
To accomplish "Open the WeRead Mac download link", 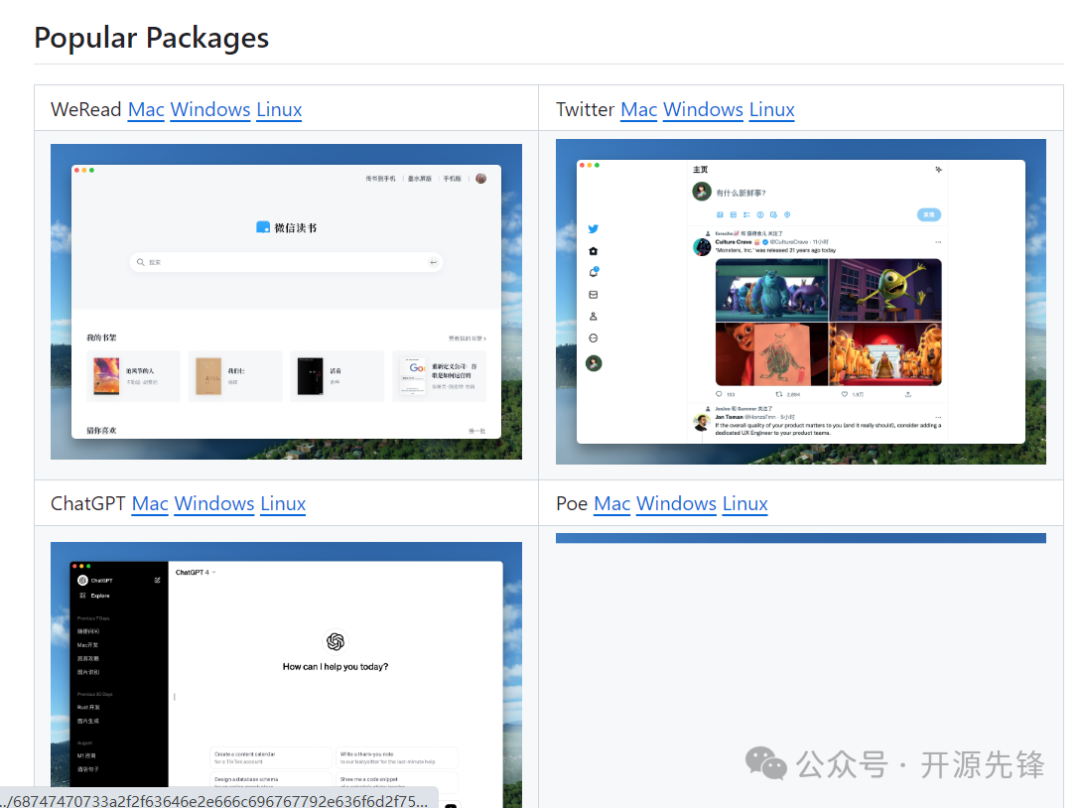I will click(x=146, y=109).
